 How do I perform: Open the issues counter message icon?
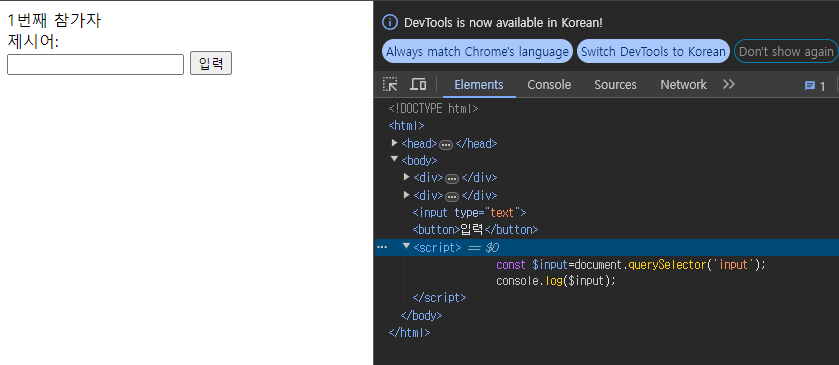tap(815, 86)
